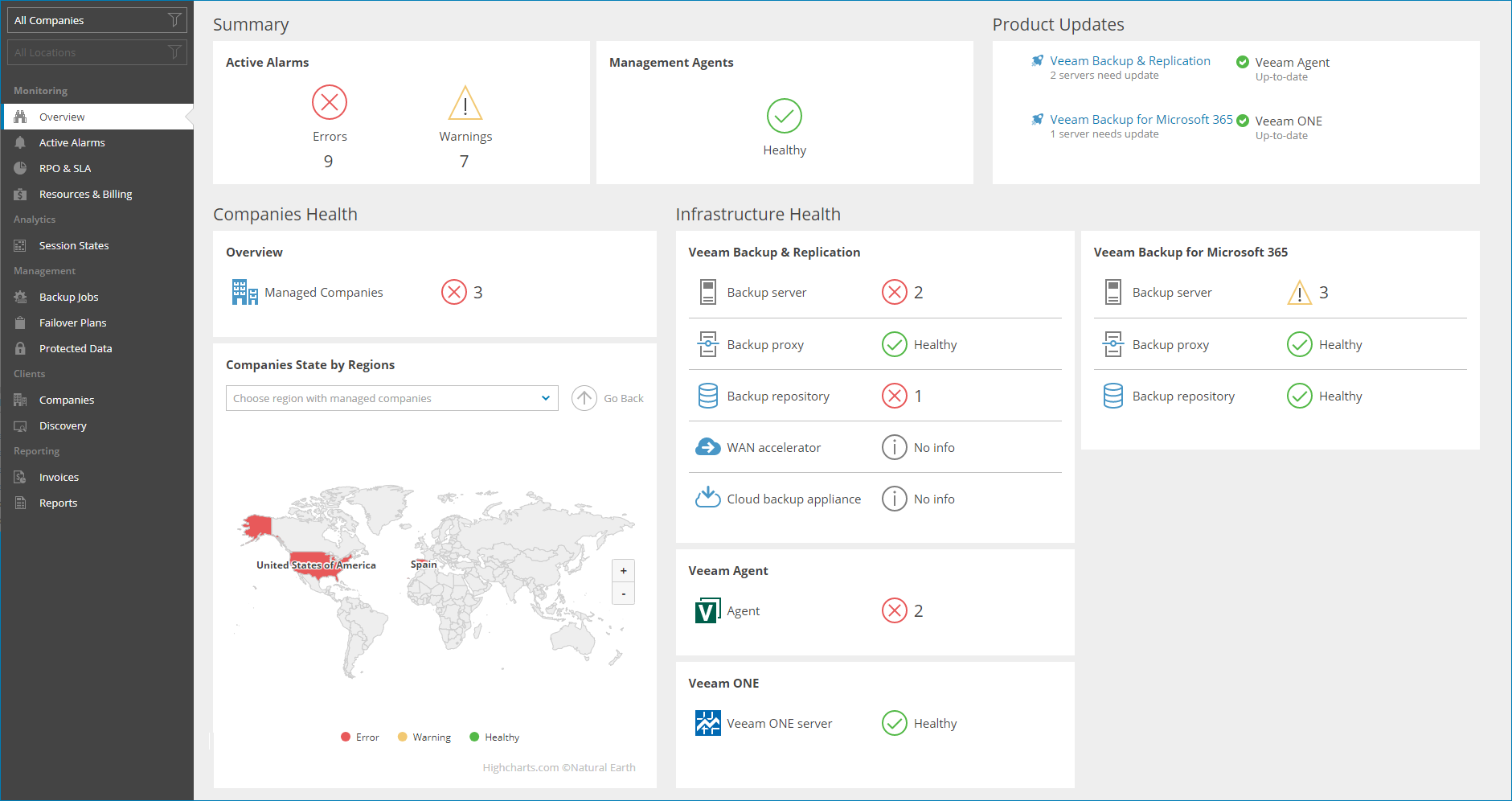
Task: Click the Cloud backup appliance icon
Action: coord(707,498)
